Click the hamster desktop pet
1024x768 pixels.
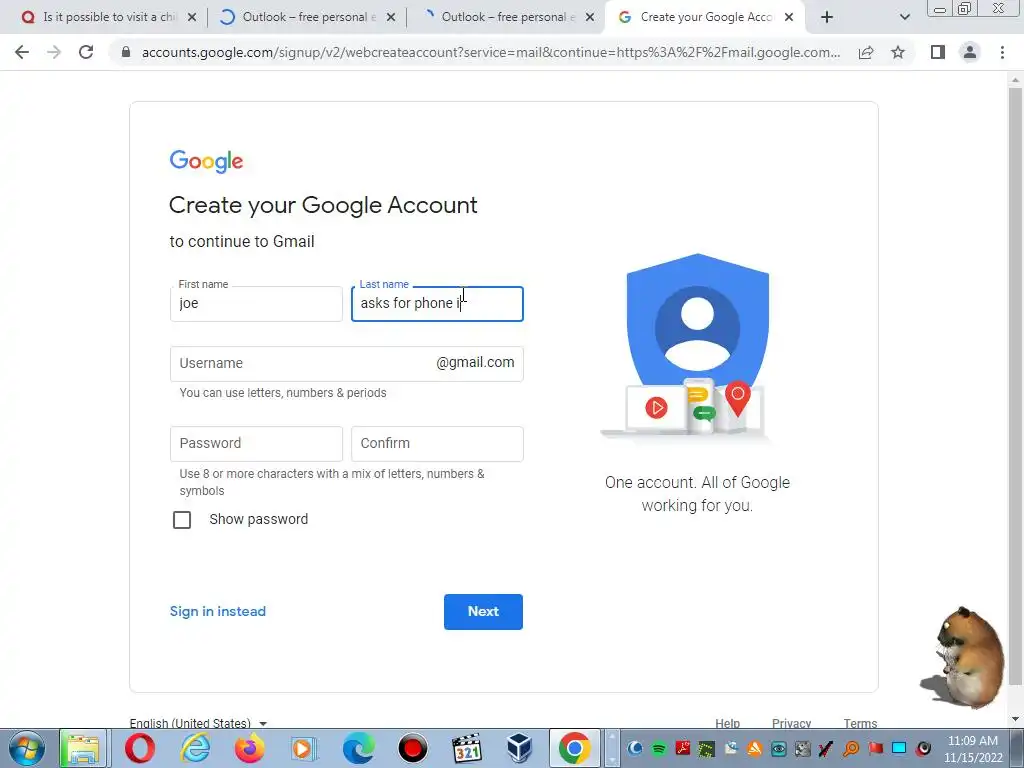[963, 658]
